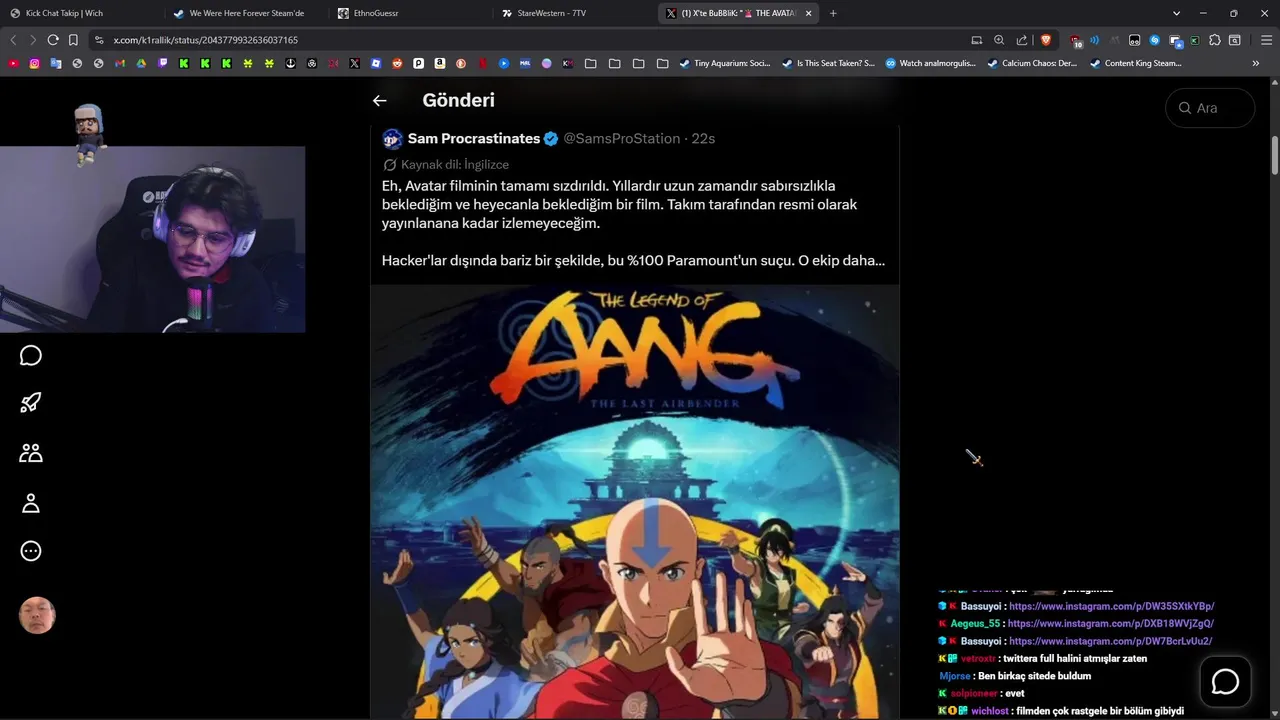Screen dimensions: 1280x720
Task: Open the zoom magnifier in the address bar
Action: [999, 40]
